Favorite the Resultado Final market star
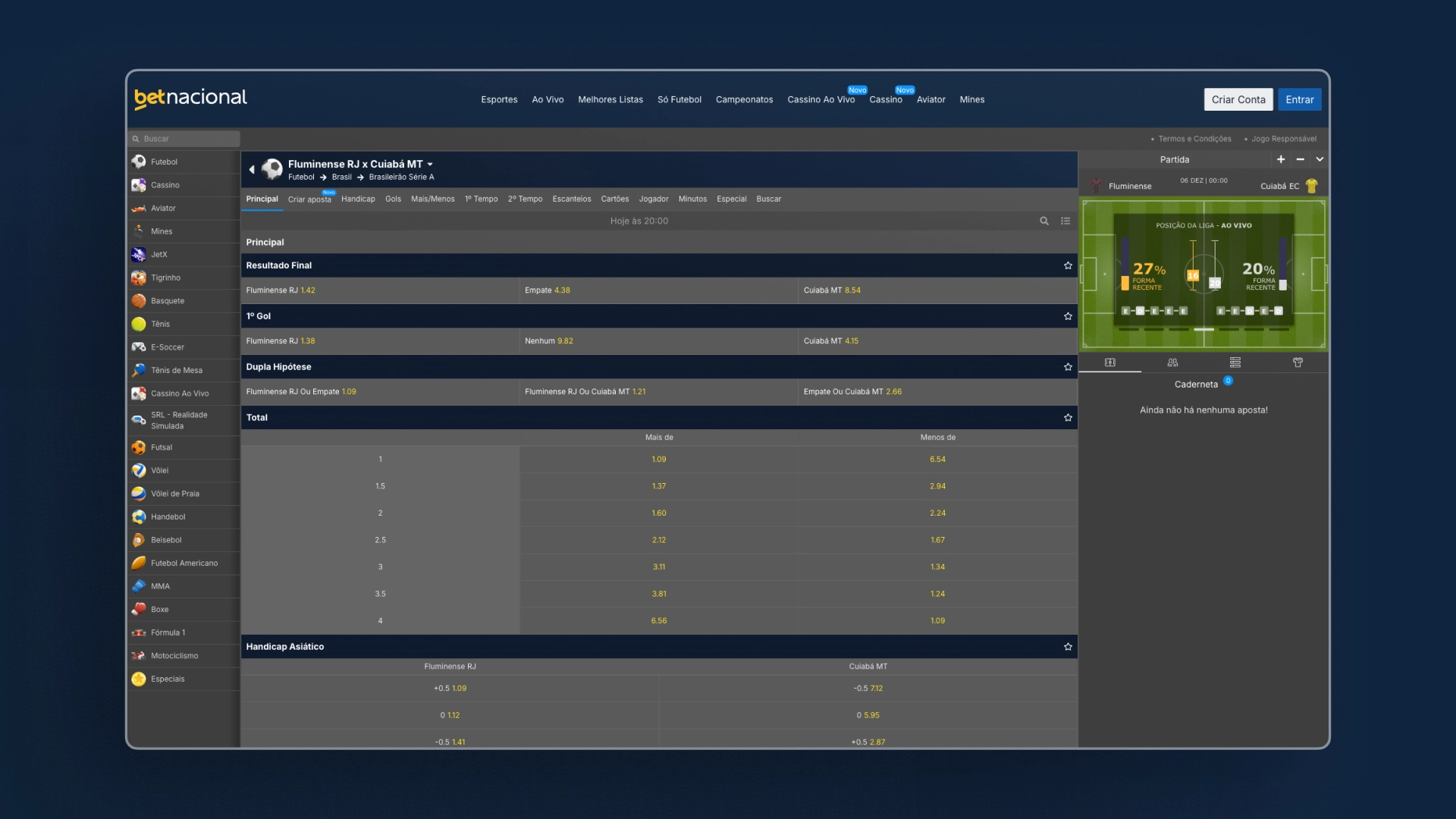This screenshot has width=1456, height=819. tap(1068, 265)
